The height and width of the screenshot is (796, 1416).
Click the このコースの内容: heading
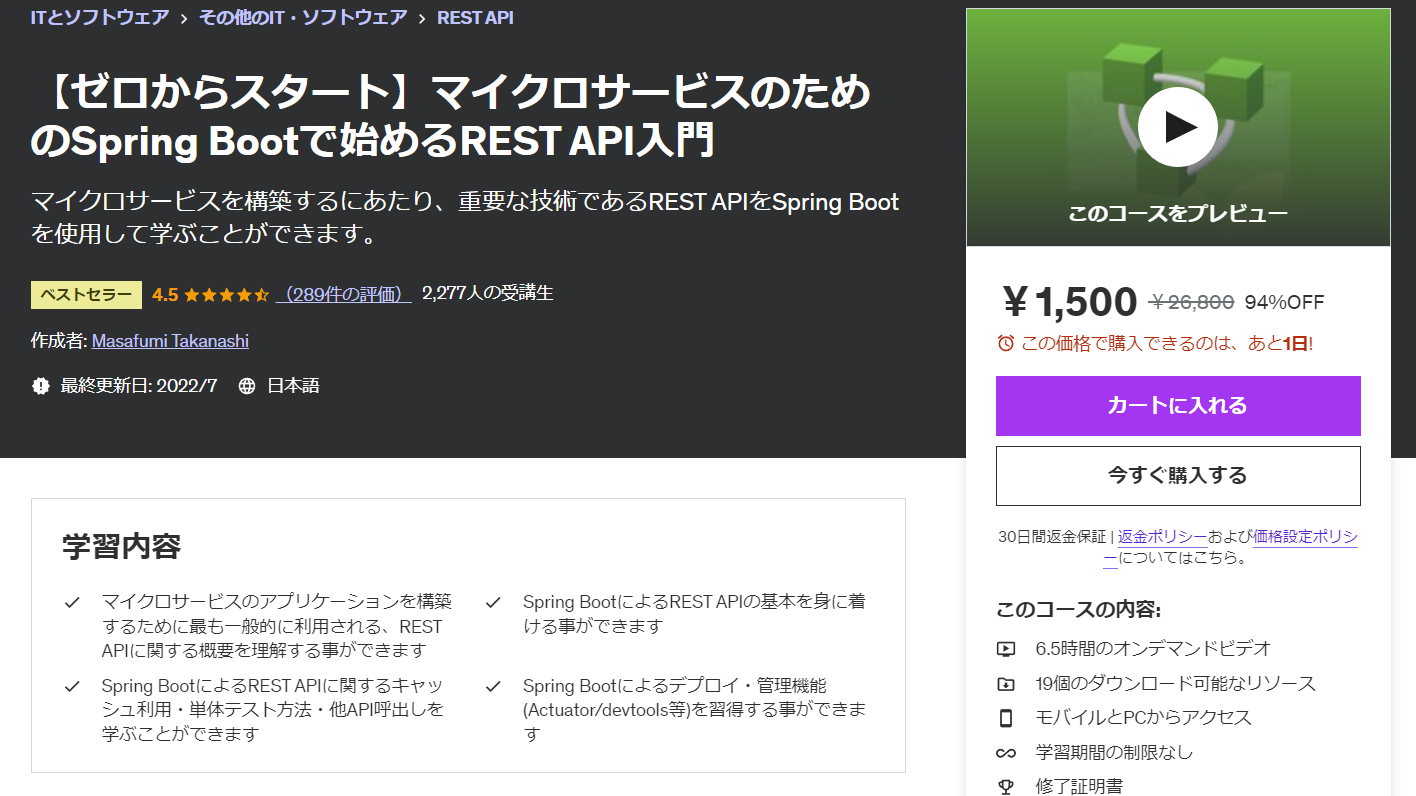(x=1079, y=610)
